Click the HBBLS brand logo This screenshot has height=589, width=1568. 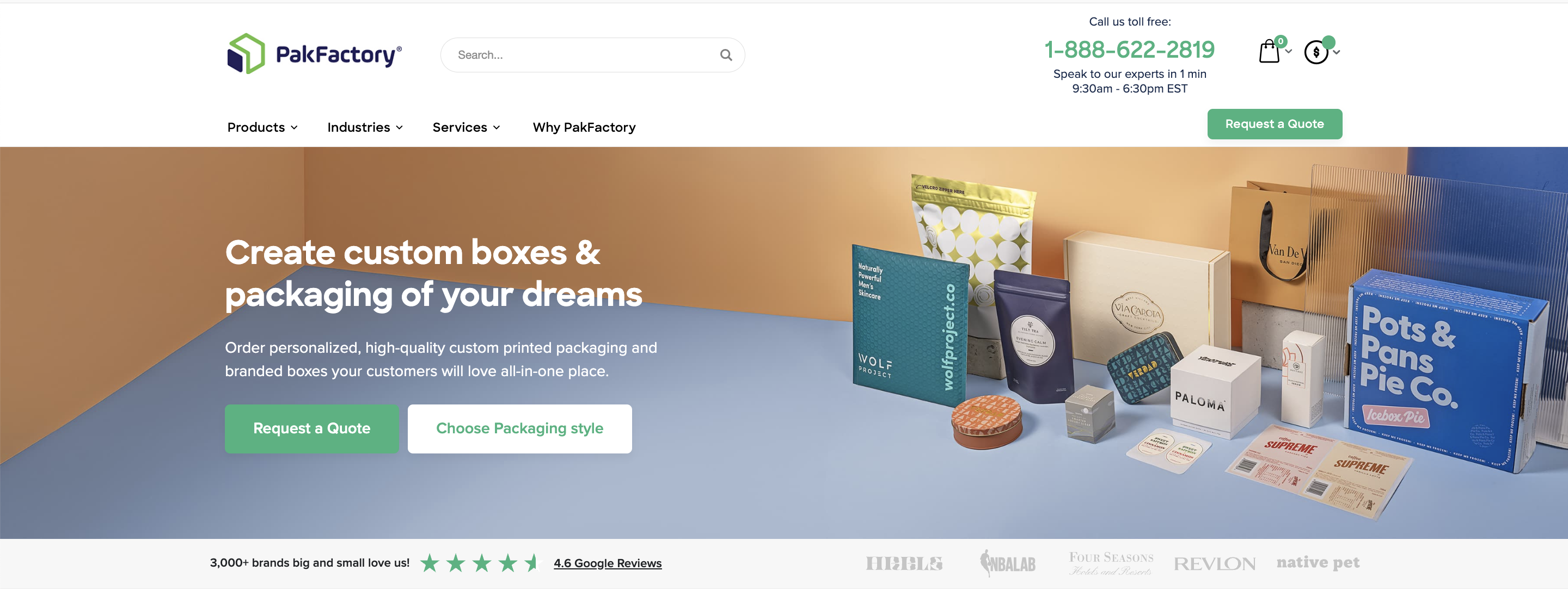point(904,563)
